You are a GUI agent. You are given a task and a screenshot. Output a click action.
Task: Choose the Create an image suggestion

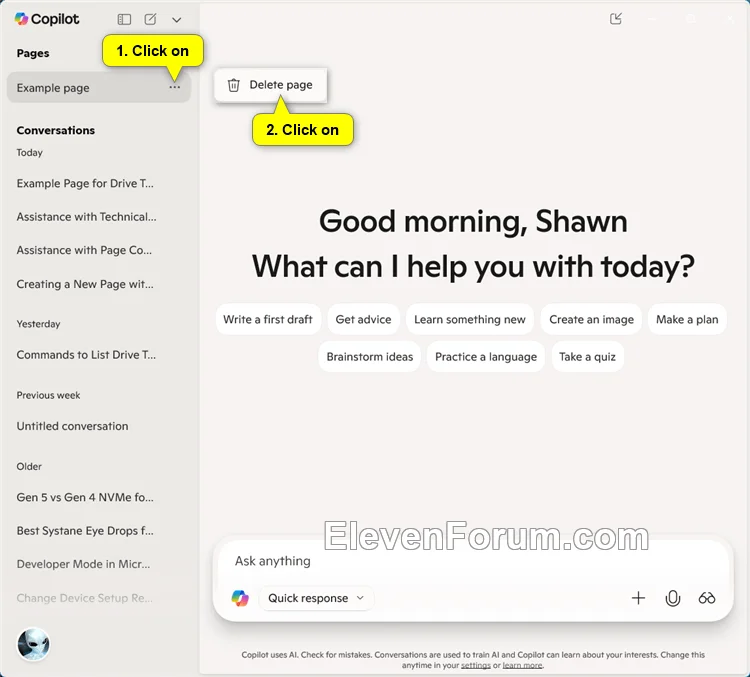[x=591, y=319]
